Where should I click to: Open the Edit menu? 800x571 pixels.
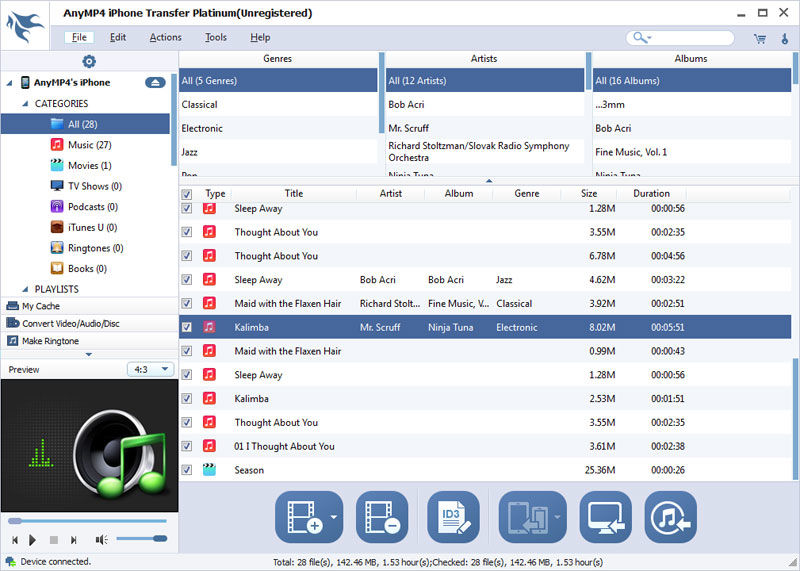tap(118, 37)
